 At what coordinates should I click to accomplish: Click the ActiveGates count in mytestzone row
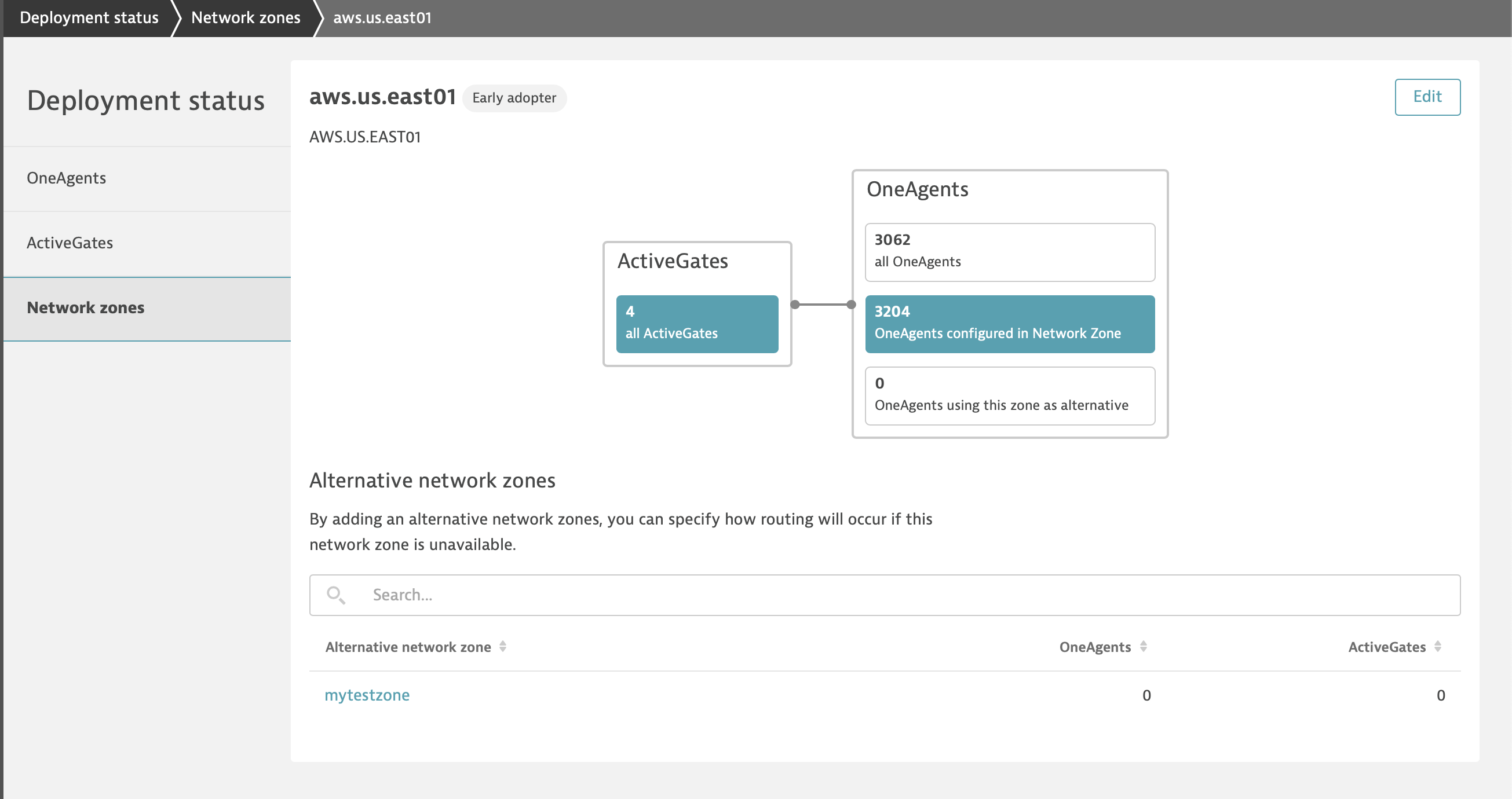(x=1440, y=695)
